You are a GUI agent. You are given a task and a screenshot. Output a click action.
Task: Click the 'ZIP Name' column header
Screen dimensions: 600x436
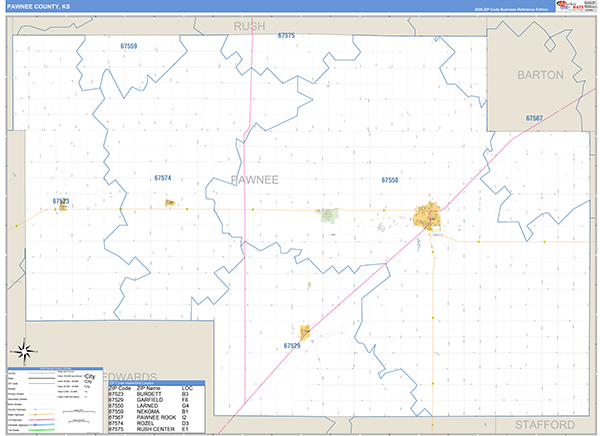click(x=148, y=388)
